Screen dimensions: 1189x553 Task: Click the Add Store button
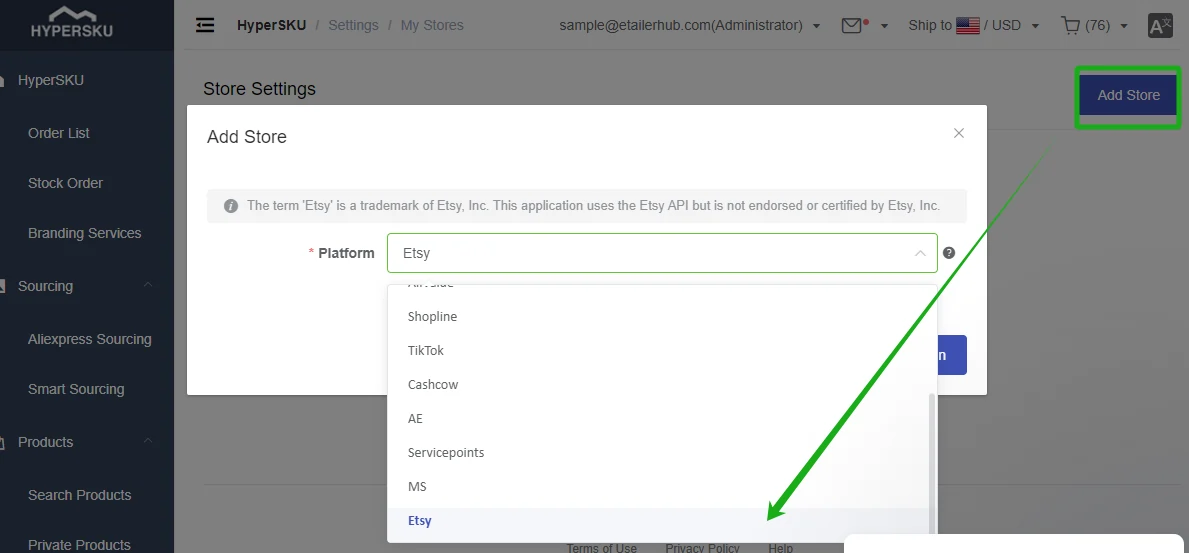pyautogui.click(x=1128, y=95)
